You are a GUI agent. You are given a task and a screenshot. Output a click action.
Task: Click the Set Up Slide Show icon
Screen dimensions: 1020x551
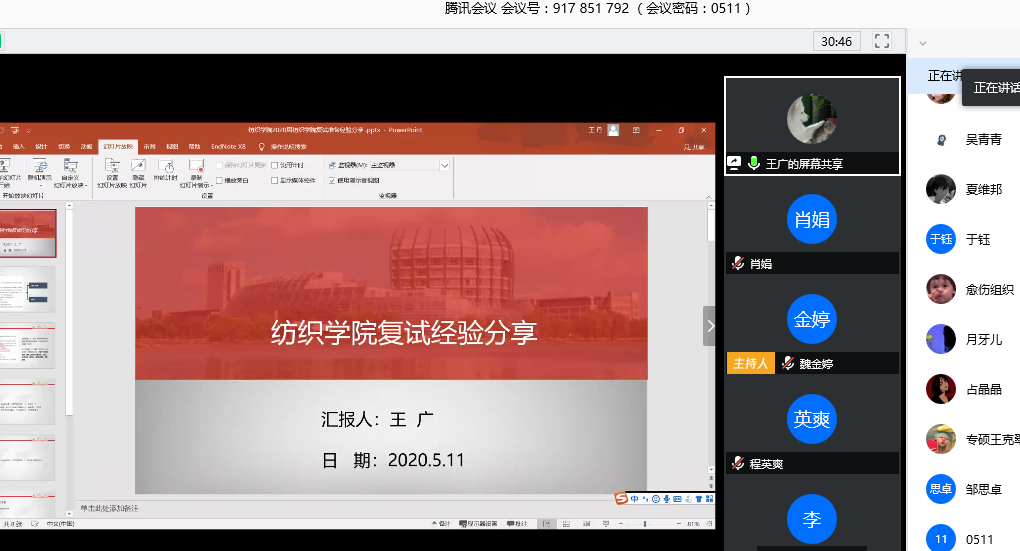click(x=111, y=166)
